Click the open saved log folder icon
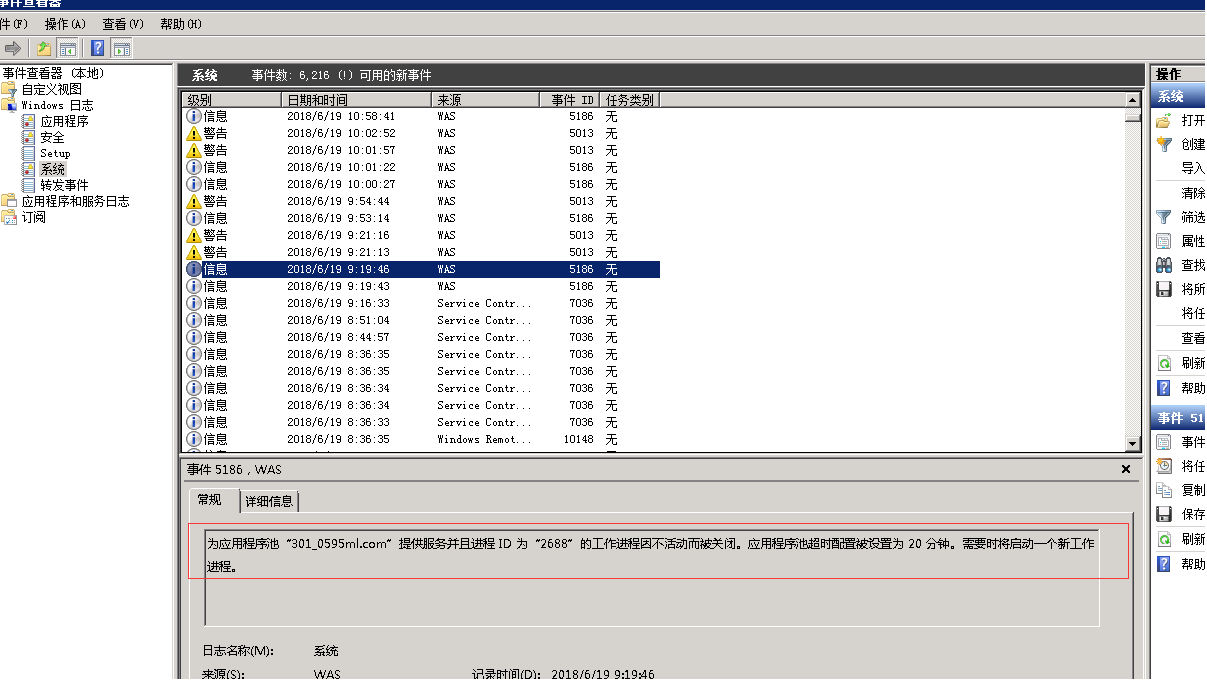1207x680 pixels. click(1164, 120)
